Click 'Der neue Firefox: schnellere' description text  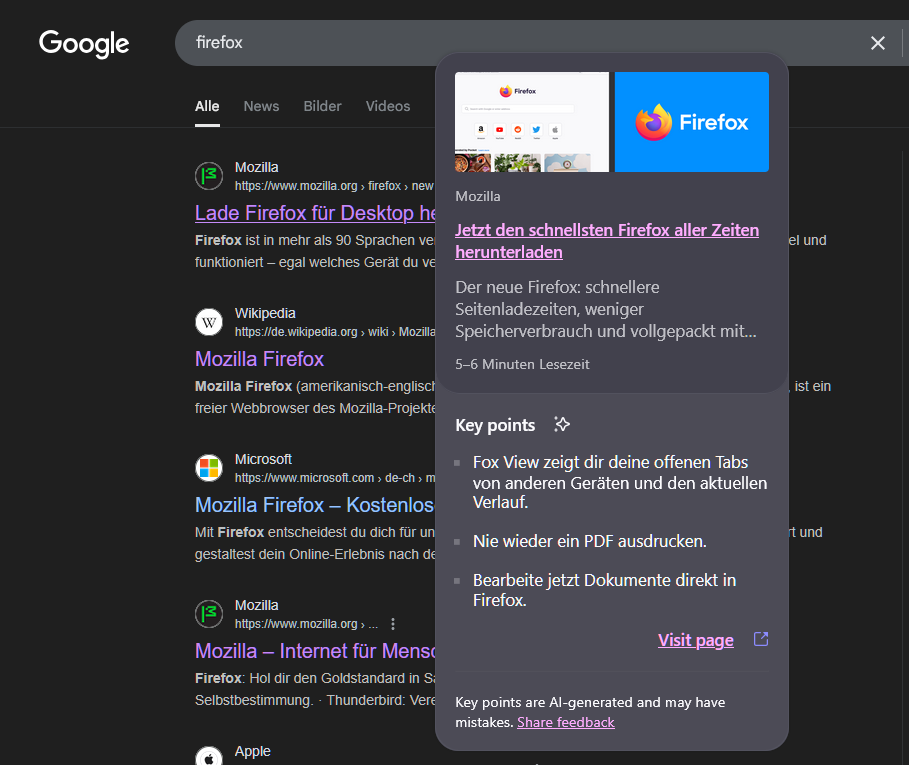[x=606, y=309]
